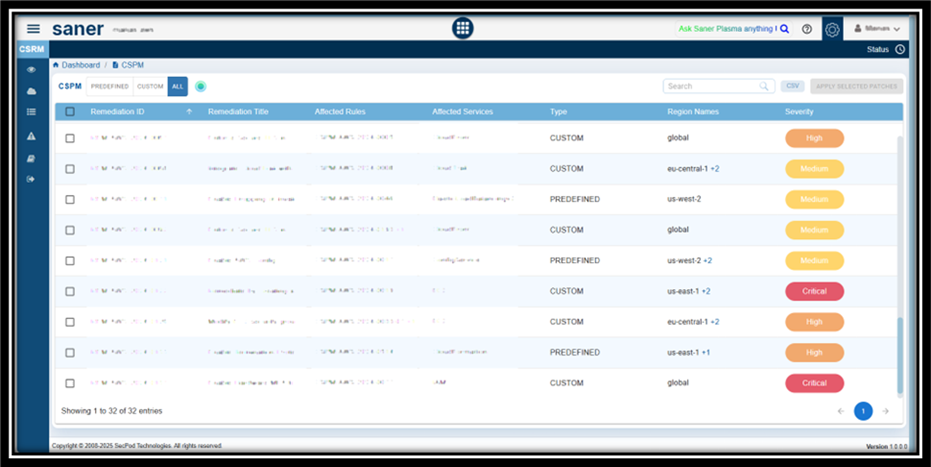
Task: Open the user account dropdown chevron
Action: coord(897,29)
